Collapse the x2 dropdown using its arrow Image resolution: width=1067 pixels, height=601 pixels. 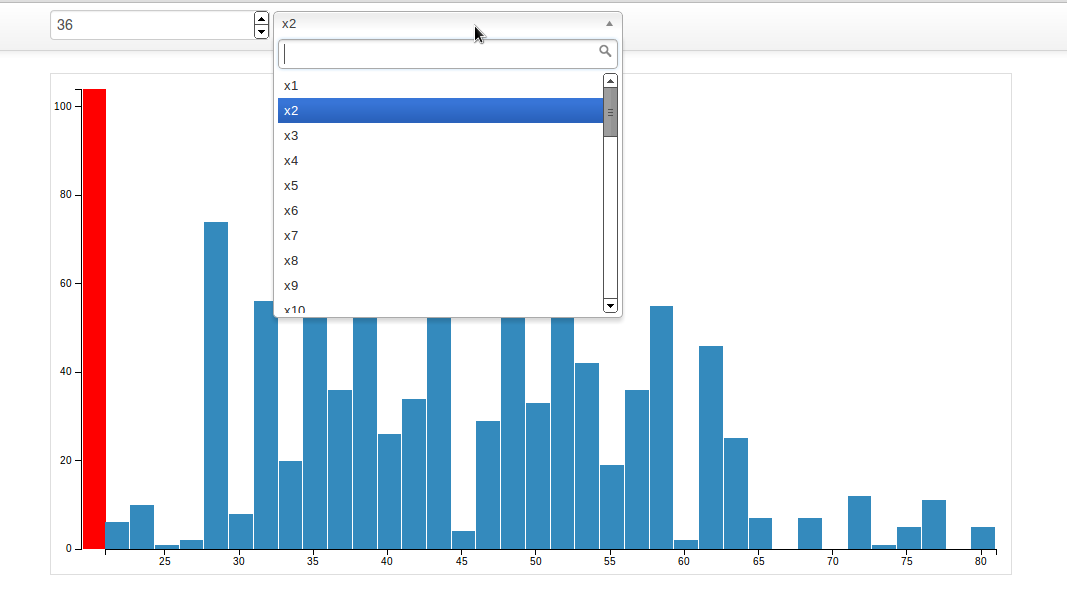[x=609, y=23]
